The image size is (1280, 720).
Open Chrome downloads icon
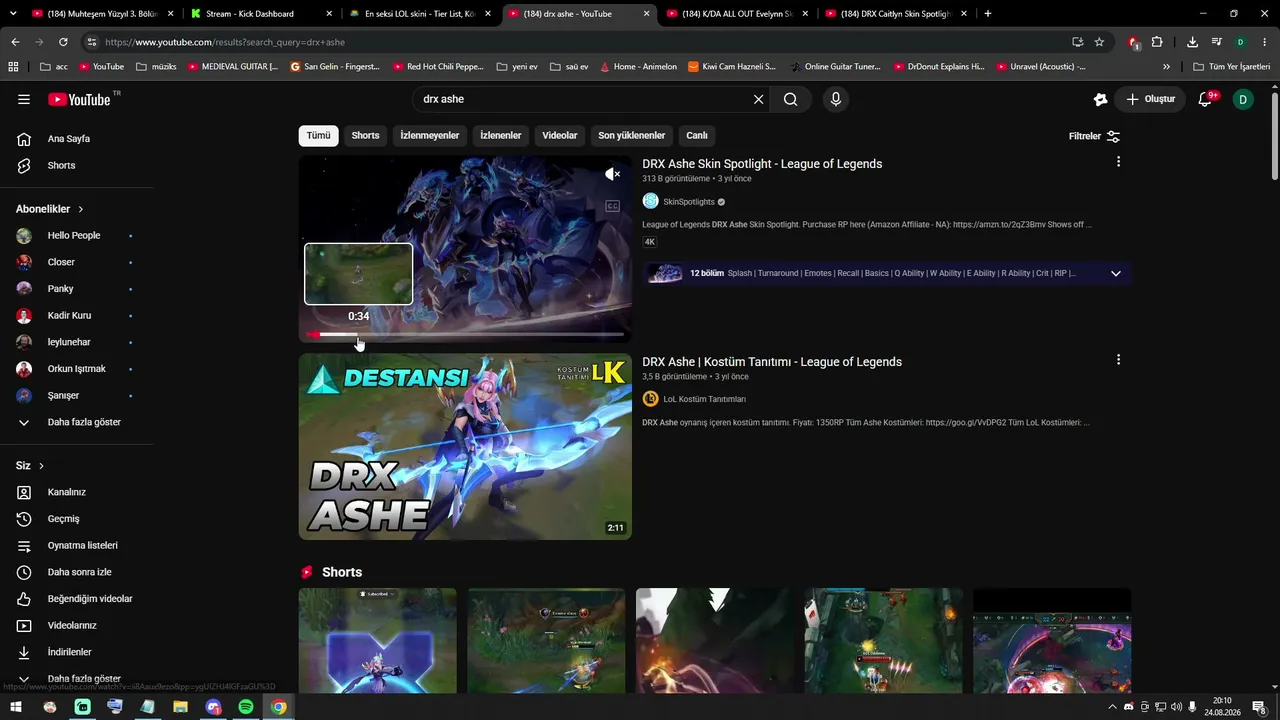(x=1192, y=42)
